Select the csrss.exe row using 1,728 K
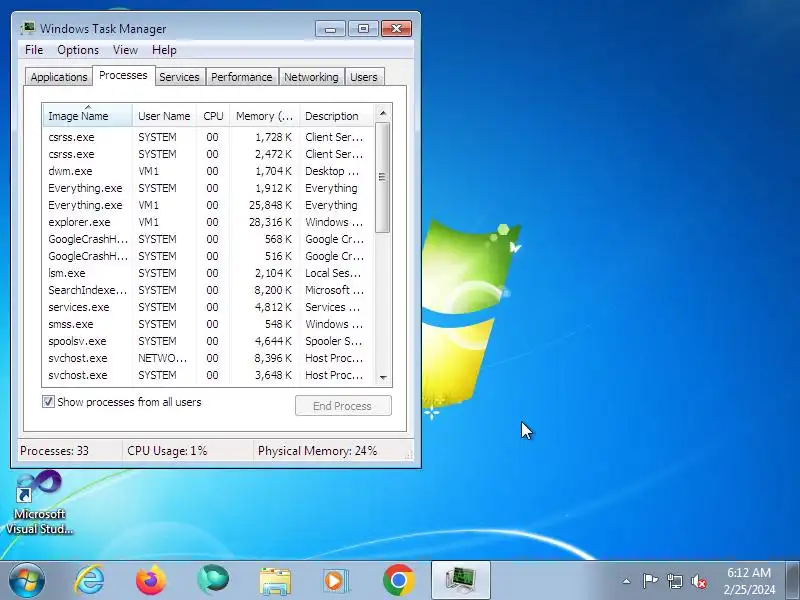Image resolution: width=800 pixels, height=600 pixels. (x=208, y=137)
